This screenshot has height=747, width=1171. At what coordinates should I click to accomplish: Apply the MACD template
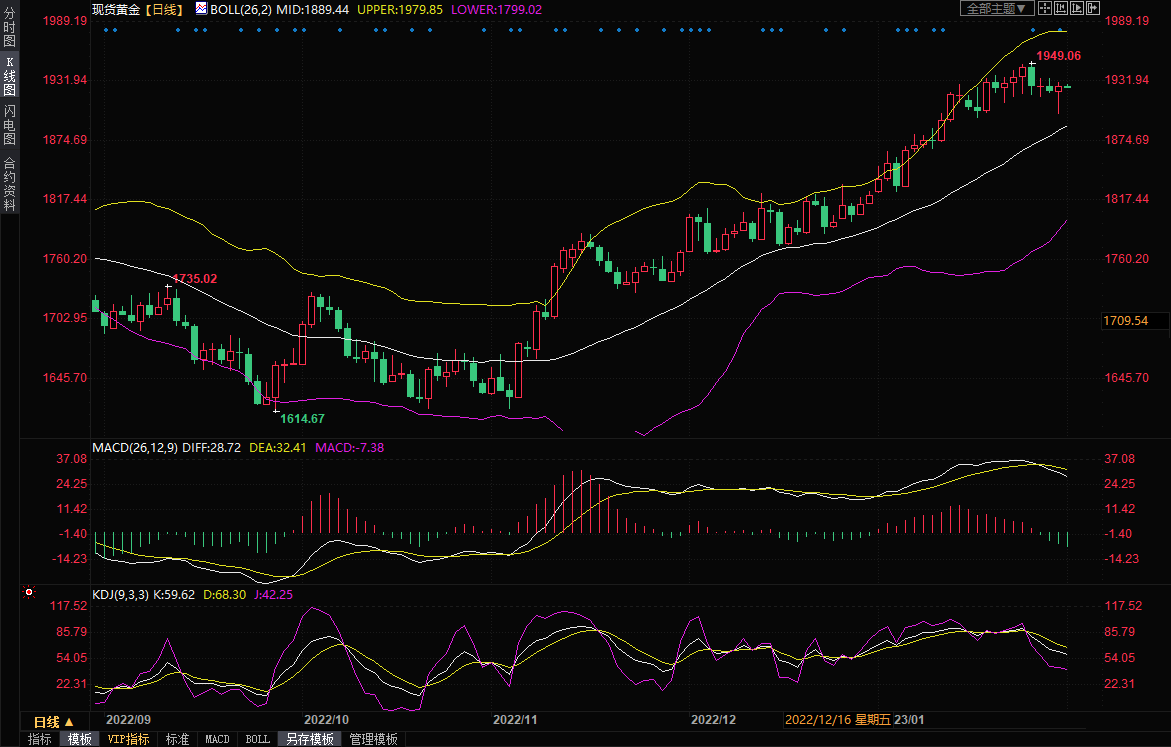(217, 739)
